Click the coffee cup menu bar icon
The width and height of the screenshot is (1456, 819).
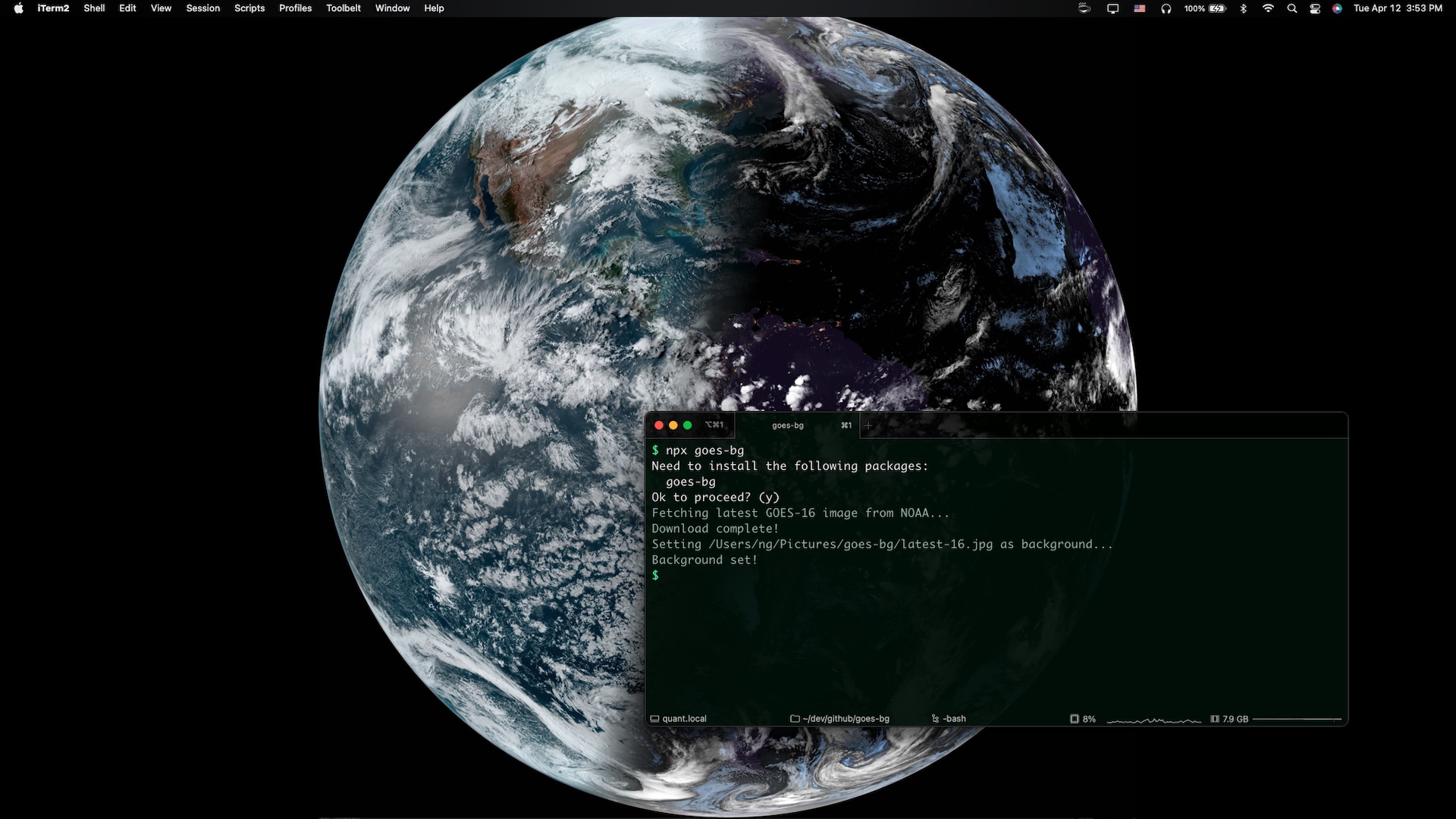tap(1084, 8)
